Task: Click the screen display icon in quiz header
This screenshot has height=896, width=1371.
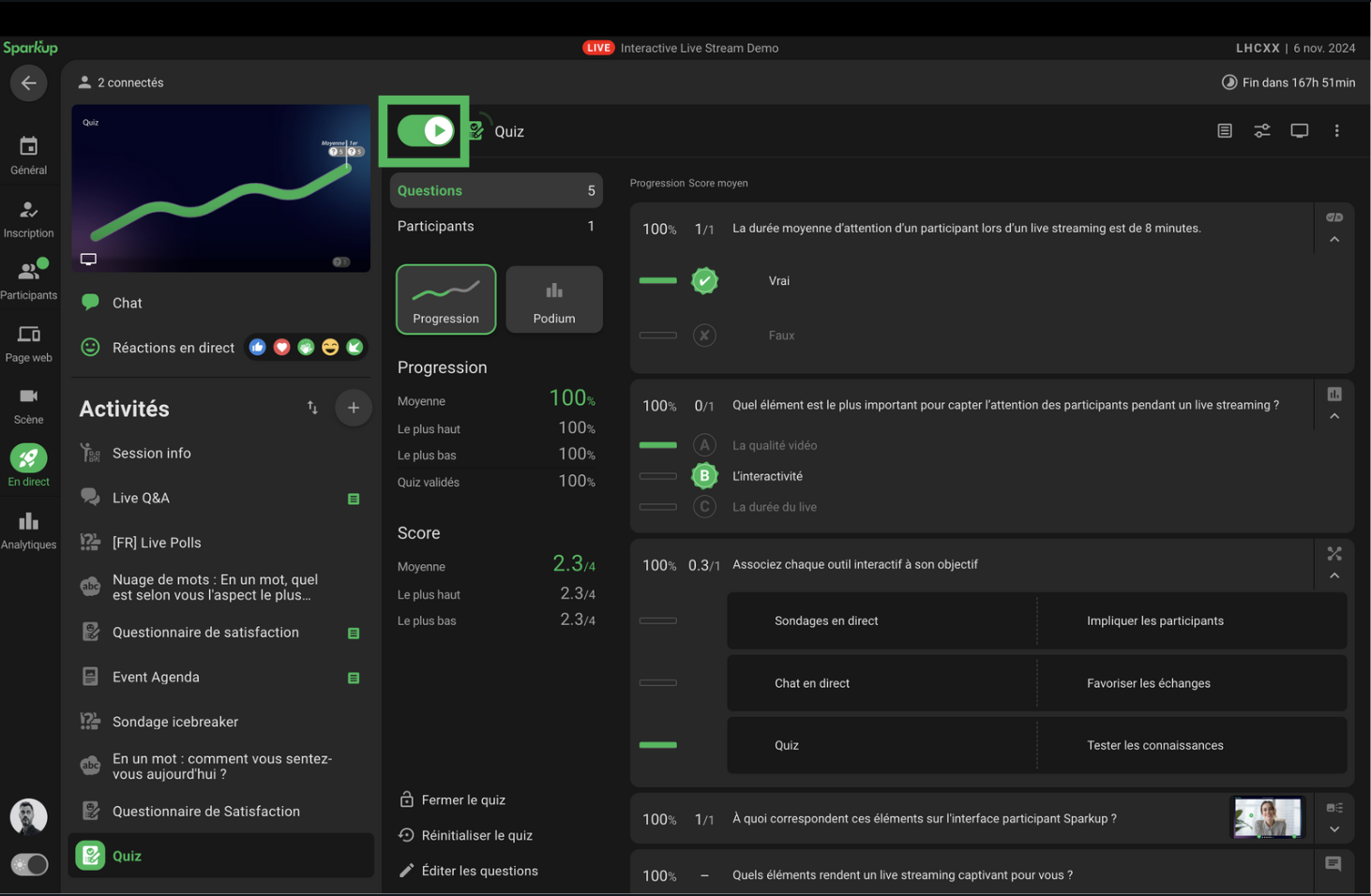Action: coord(1299,131)
